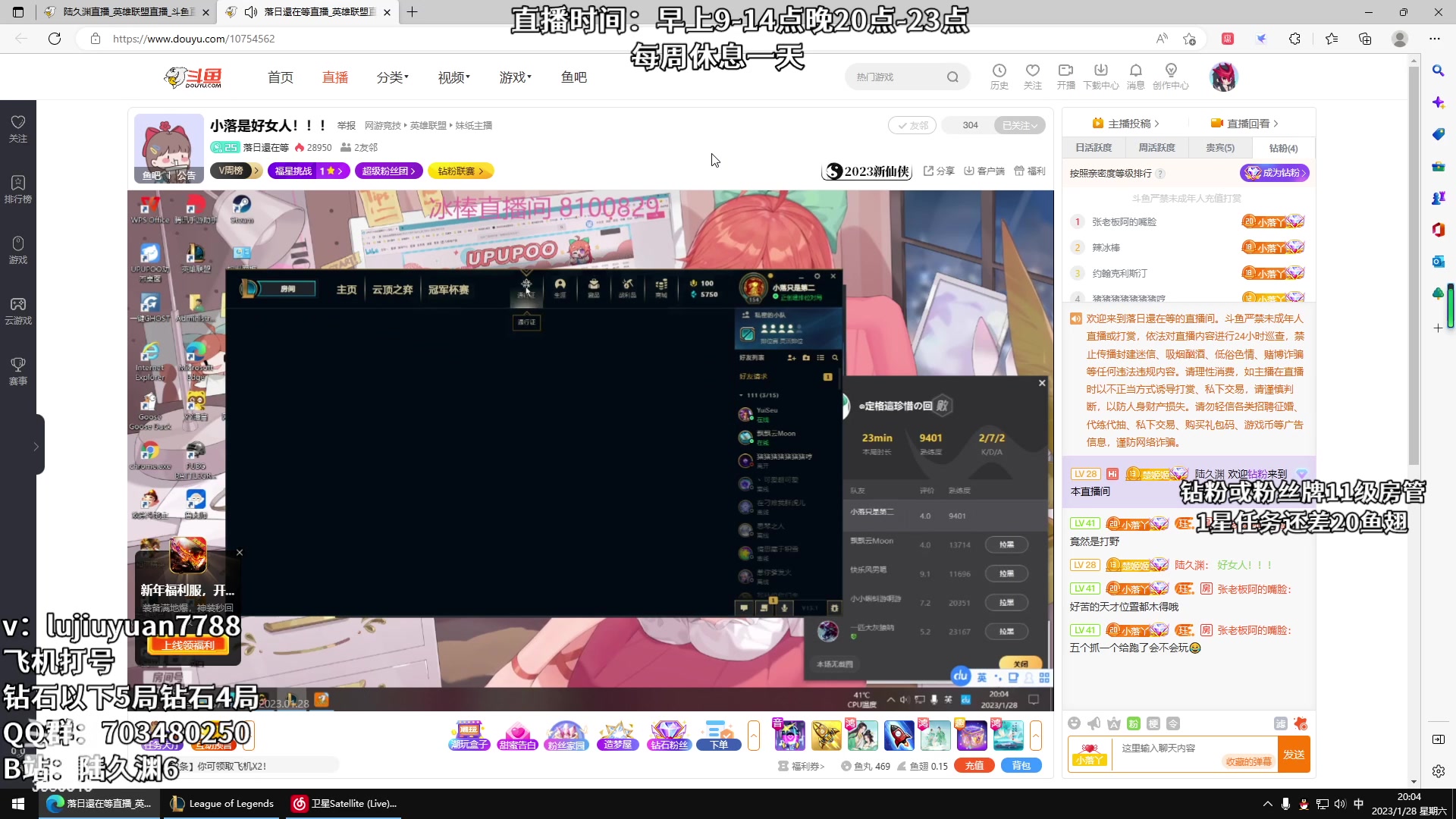Click the search magnifier in 热门游戏 box
Screen dimensions: 1456x819
tap(952, 77)
